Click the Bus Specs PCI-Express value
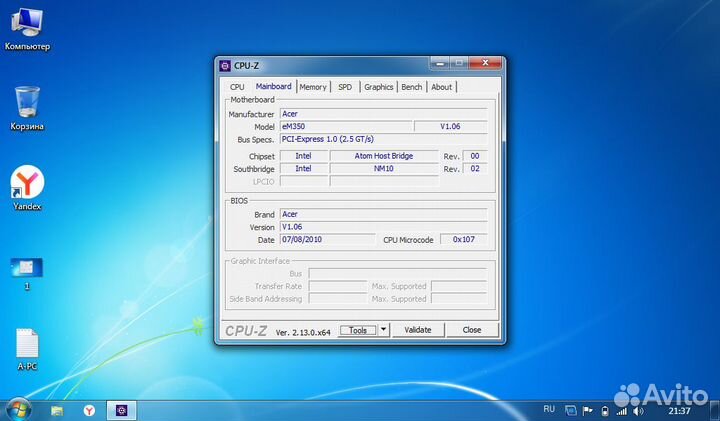The height and width of the screenshot is (421, 720). coord(383,139)
